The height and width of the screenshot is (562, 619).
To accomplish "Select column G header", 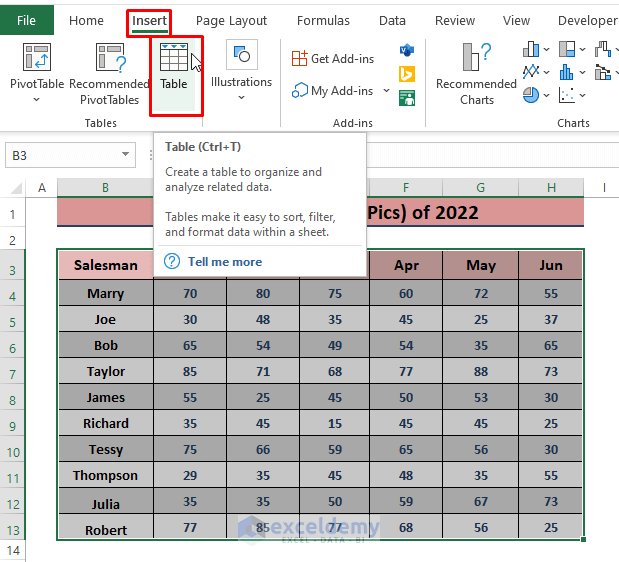I will 480,187.
